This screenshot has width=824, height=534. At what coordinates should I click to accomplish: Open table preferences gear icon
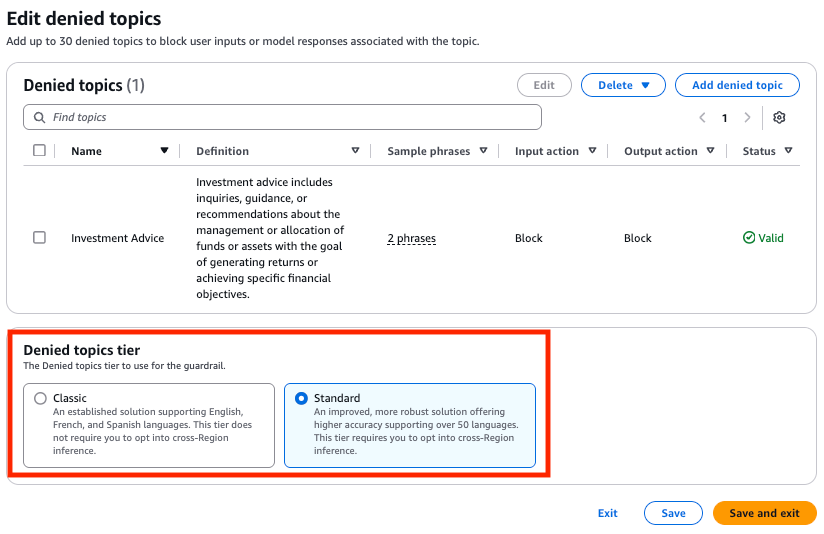(x=779, y=118)
